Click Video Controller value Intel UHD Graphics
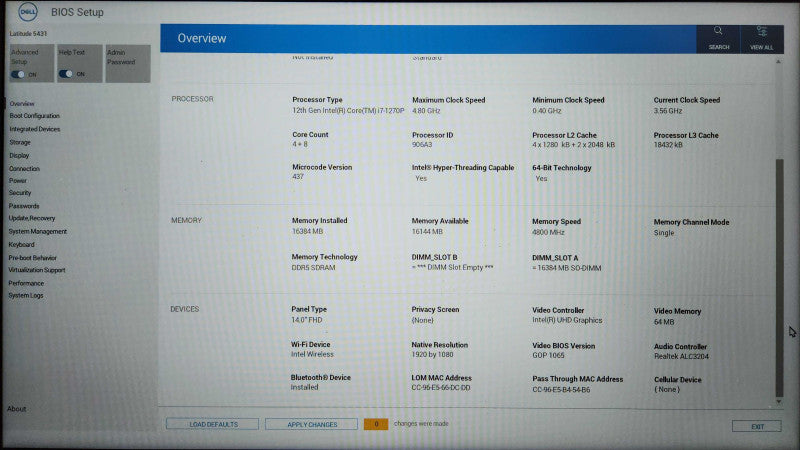800x450 pixels. [567, 320]
